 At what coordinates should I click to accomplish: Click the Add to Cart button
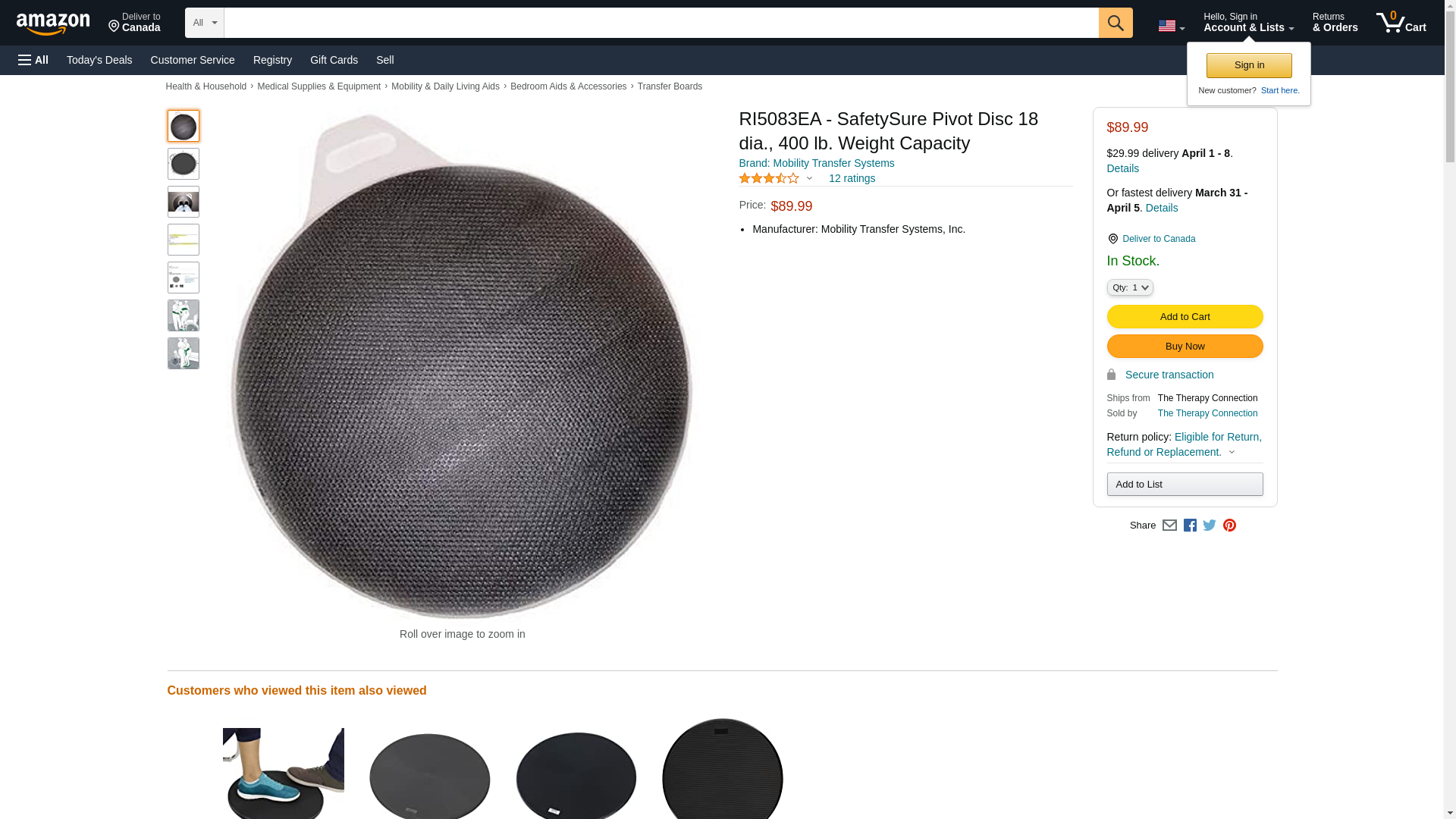(x=1185, y=316)
